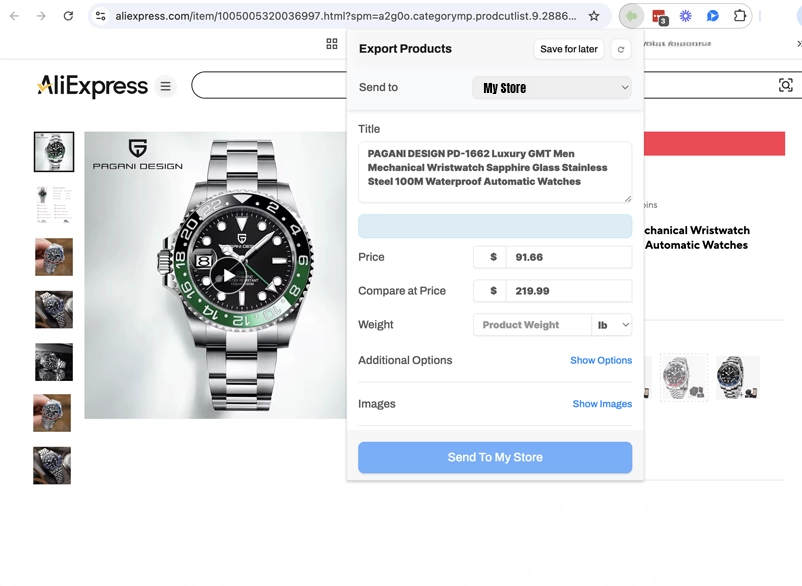Click the Compare at Price field

568,291
